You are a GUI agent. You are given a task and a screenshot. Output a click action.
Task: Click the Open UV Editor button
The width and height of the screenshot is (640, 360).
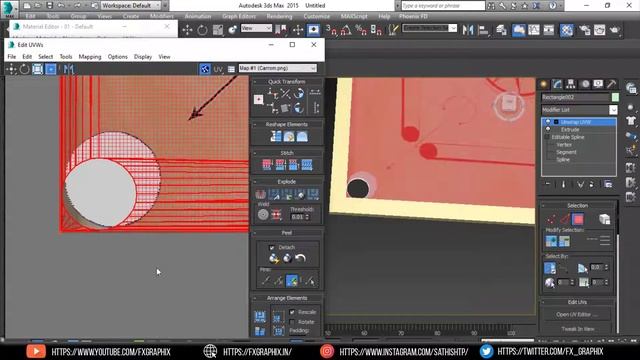click(x=577, y=315)
